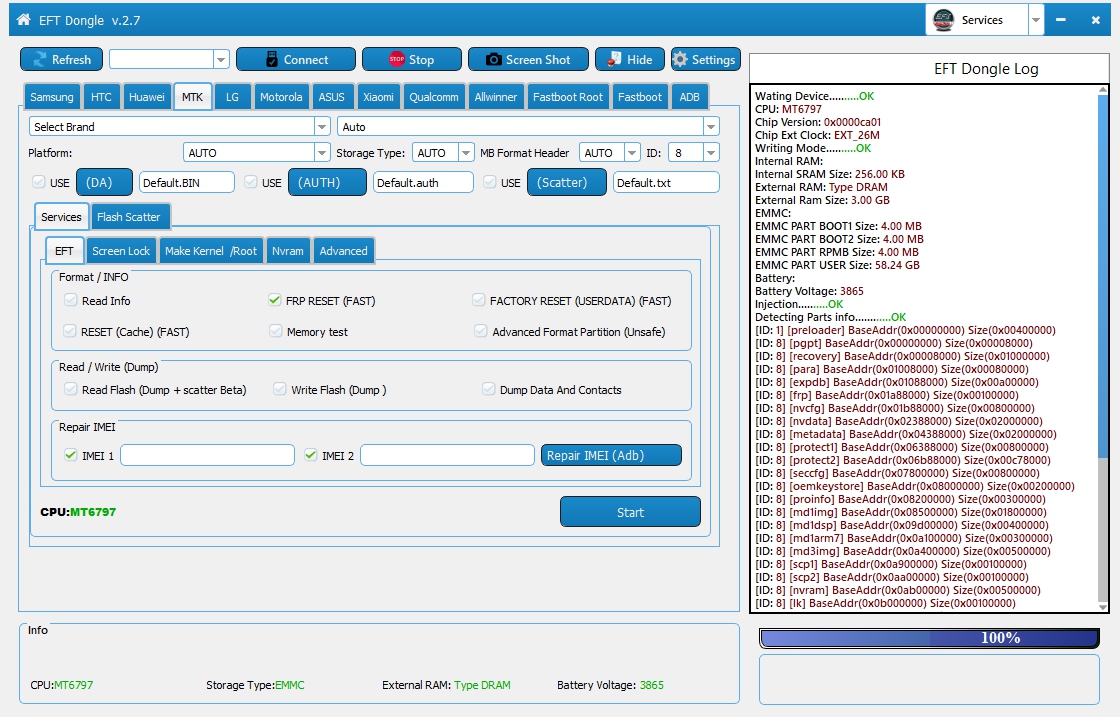This screenshot has width=1120, height=717.
Task: Toggle USE checkbox next to AUTH button
Action: [x=251, y=182]
